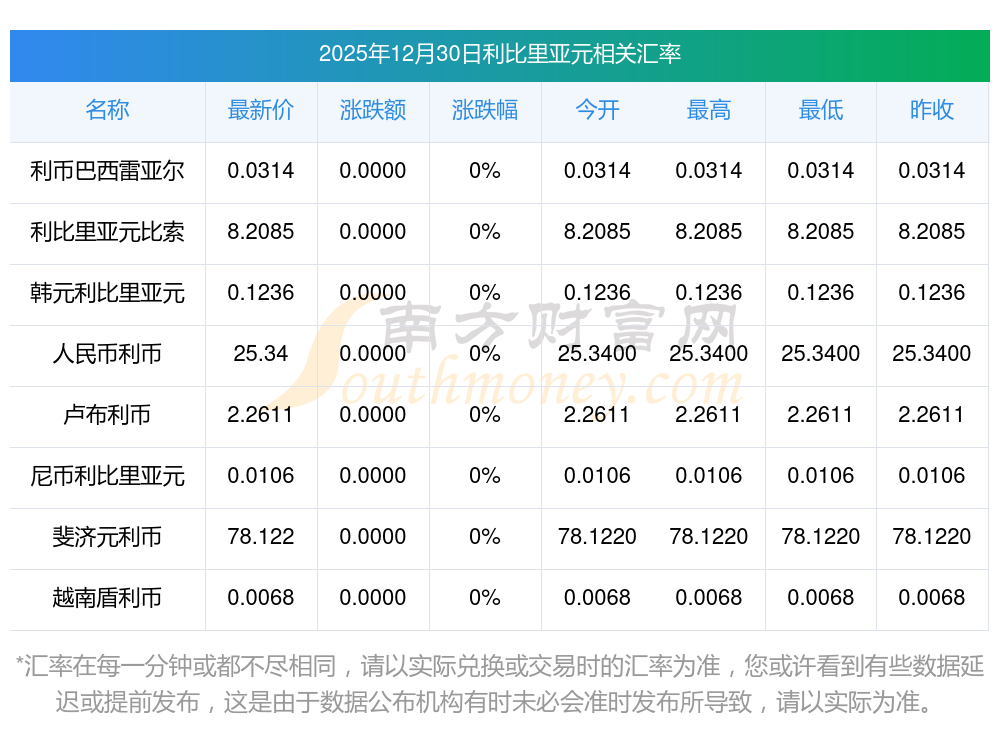This screenshot has width=1000, height=733.
Task: Click 最低 value 0.1236 for 韩元利比里亚元
Action: [821, 293]
